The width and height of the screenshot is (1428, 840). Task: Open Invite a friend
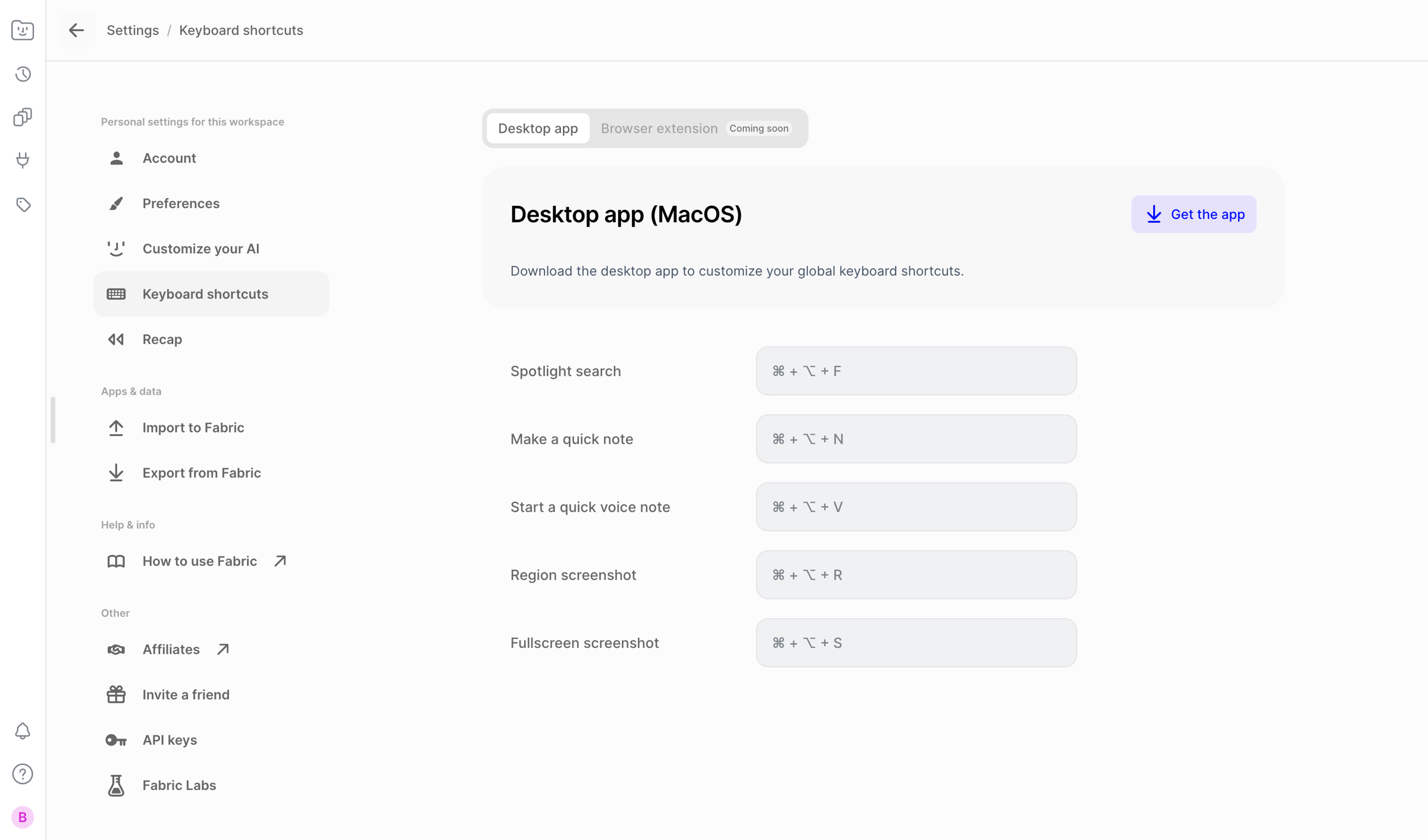211,695
